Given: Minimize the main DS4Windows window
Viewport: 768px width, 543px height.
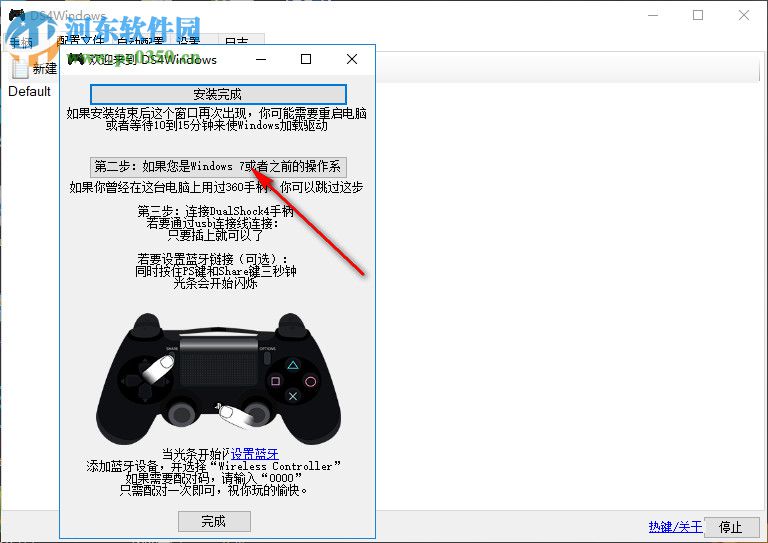Looking at the screenshot, I should click(x=653, y=15).
